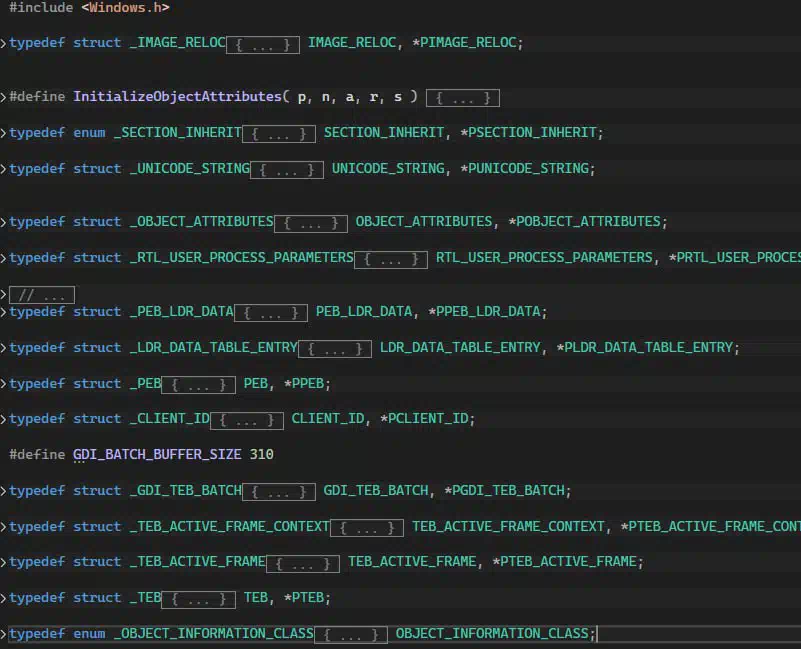Click the Windows.h header name in include

[x=125, y=8]
